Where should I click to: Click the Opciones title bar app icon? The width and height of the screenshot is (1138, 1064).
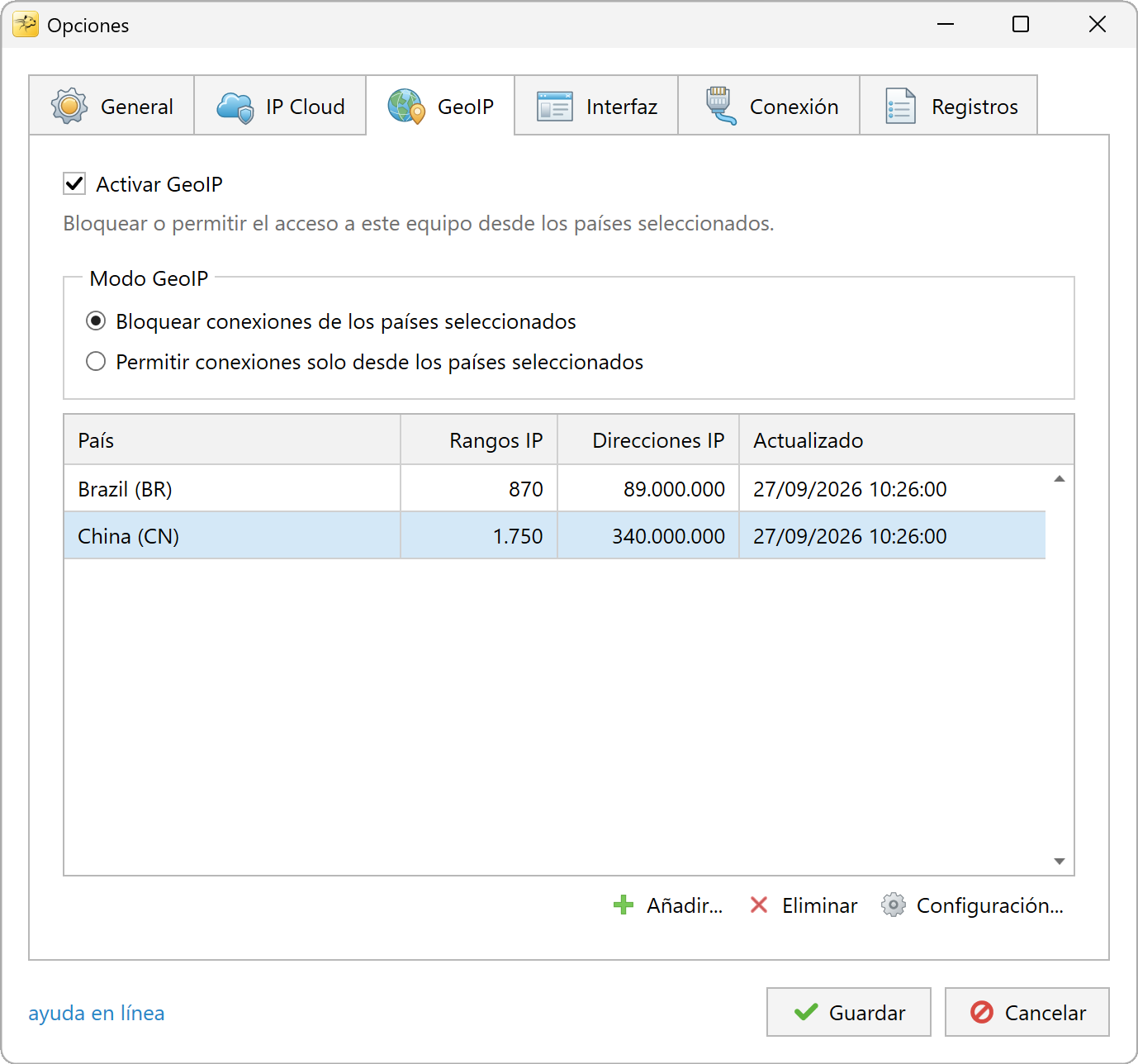(x=26, y=25)
